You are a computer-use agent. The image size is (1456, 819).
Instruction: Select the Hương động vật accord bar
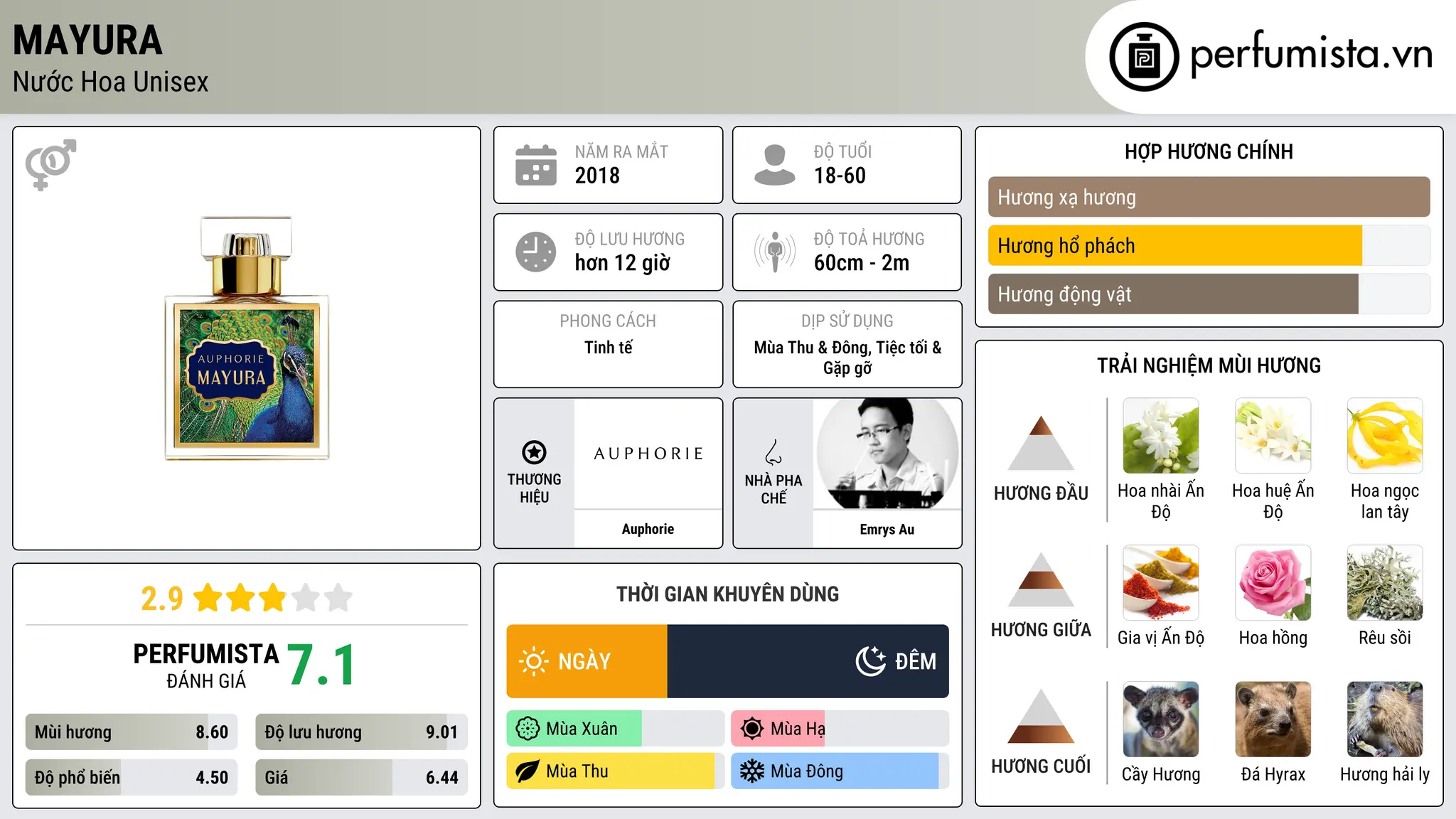1209,294
